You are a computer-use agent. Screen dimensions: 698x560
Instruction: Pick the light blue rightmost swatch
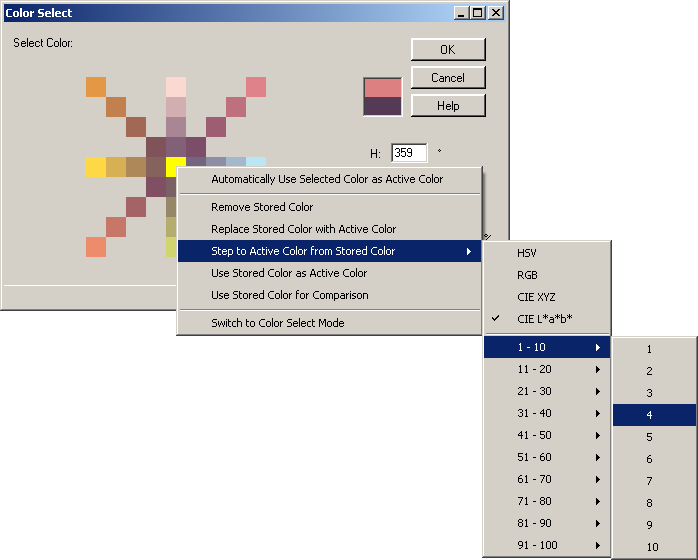256,162
